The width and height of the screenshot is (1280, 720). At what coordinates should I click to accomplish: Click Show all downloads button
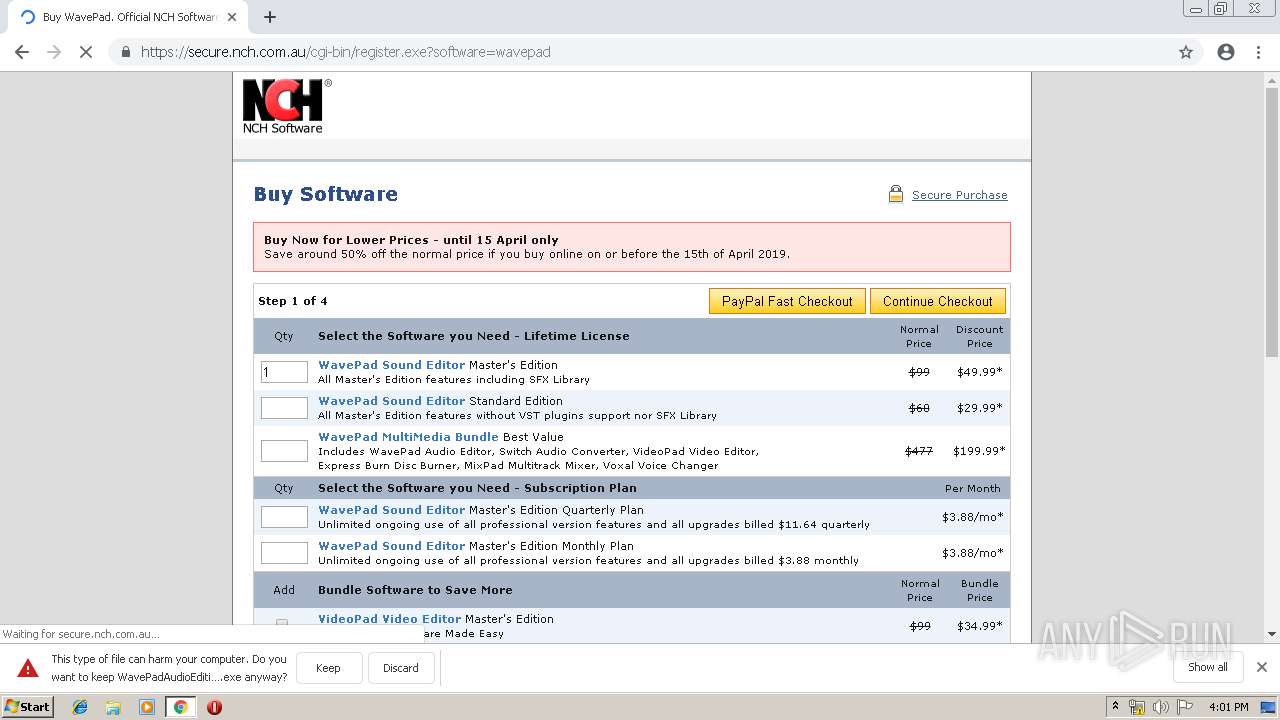click(1207, 667)
